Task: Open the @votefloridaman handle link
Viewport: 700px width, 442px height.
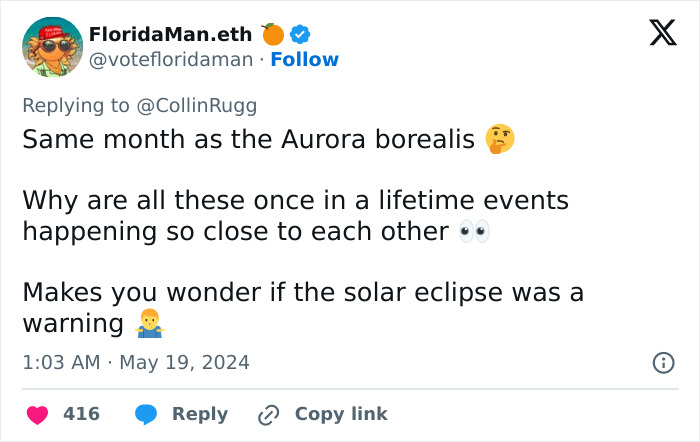Action: (x=171, y=60)
